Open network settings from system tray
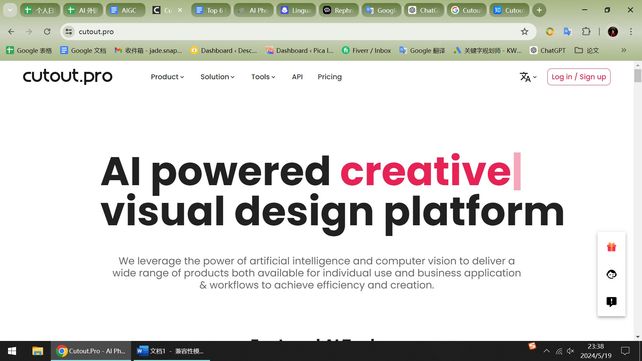The width and height of the screenshot is (642, 361). (559, 351)
